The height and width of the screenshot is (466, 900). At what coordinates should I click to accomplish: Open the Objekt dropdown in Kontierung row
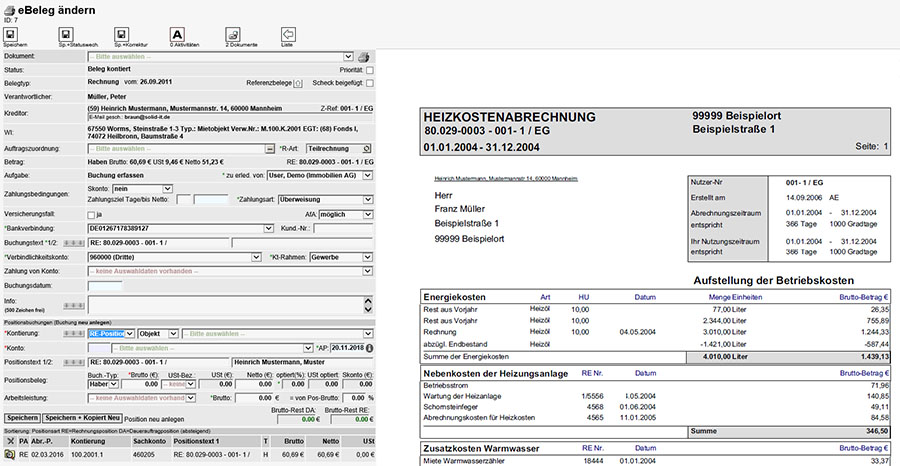(158, 333)
